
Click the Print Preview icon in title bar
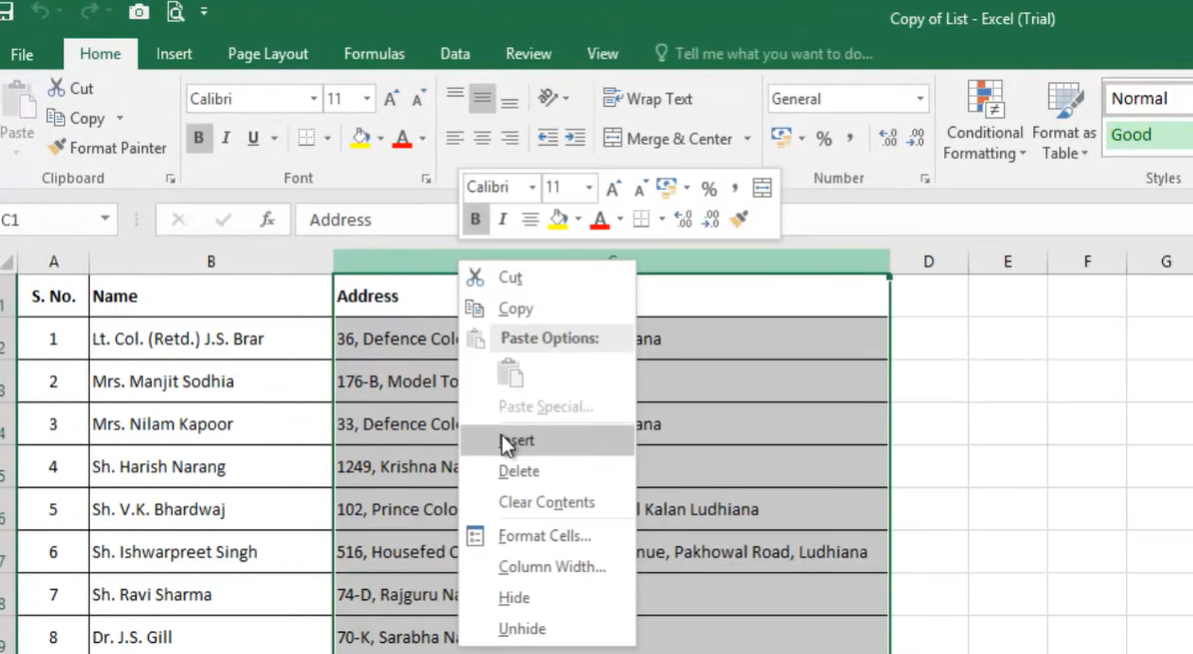tap(176, 12)
